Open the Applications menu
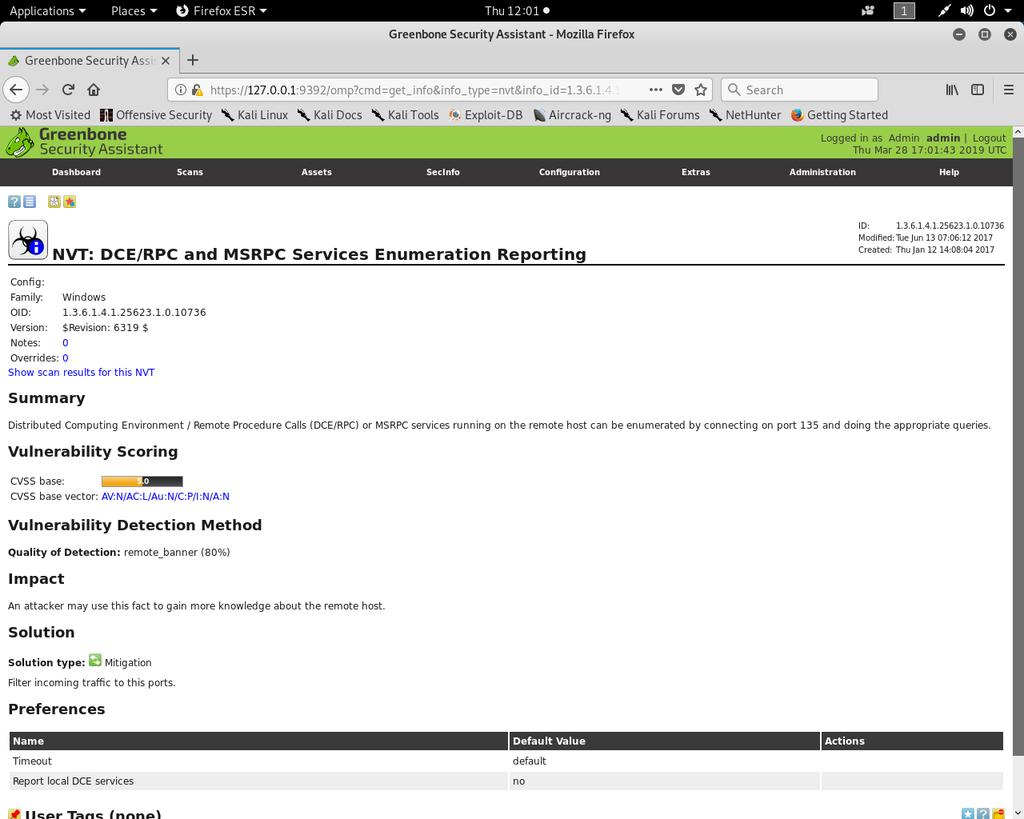The height and width of the screenshot is (819, 1024). pos(47,10)
